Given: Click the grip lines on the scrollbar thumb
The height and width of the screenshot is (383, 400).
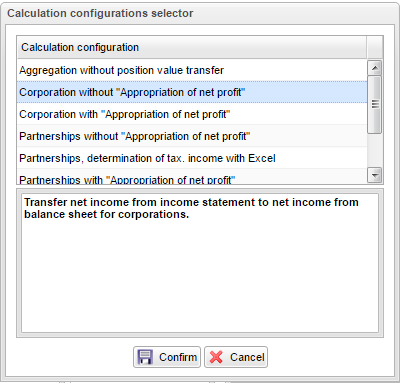Looking at the screenshot, I should [375, 104].
